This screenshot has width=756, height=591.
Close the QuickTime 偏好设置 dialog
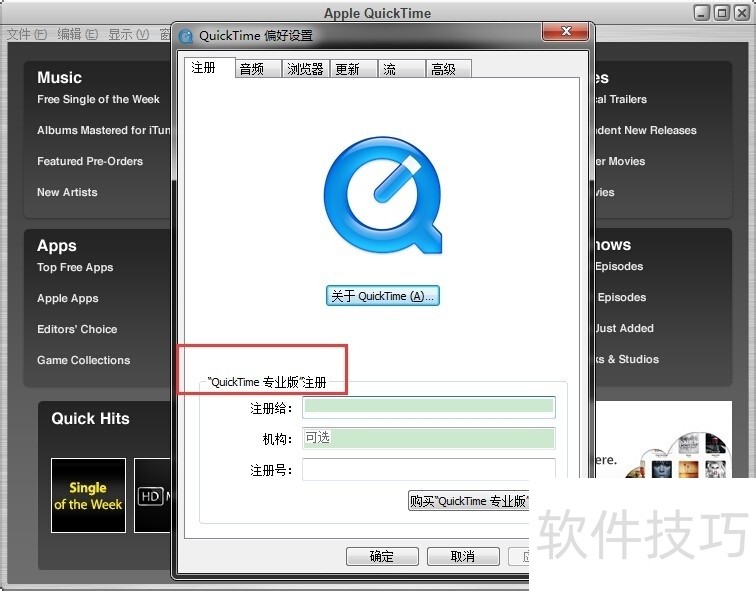point(566,32)
